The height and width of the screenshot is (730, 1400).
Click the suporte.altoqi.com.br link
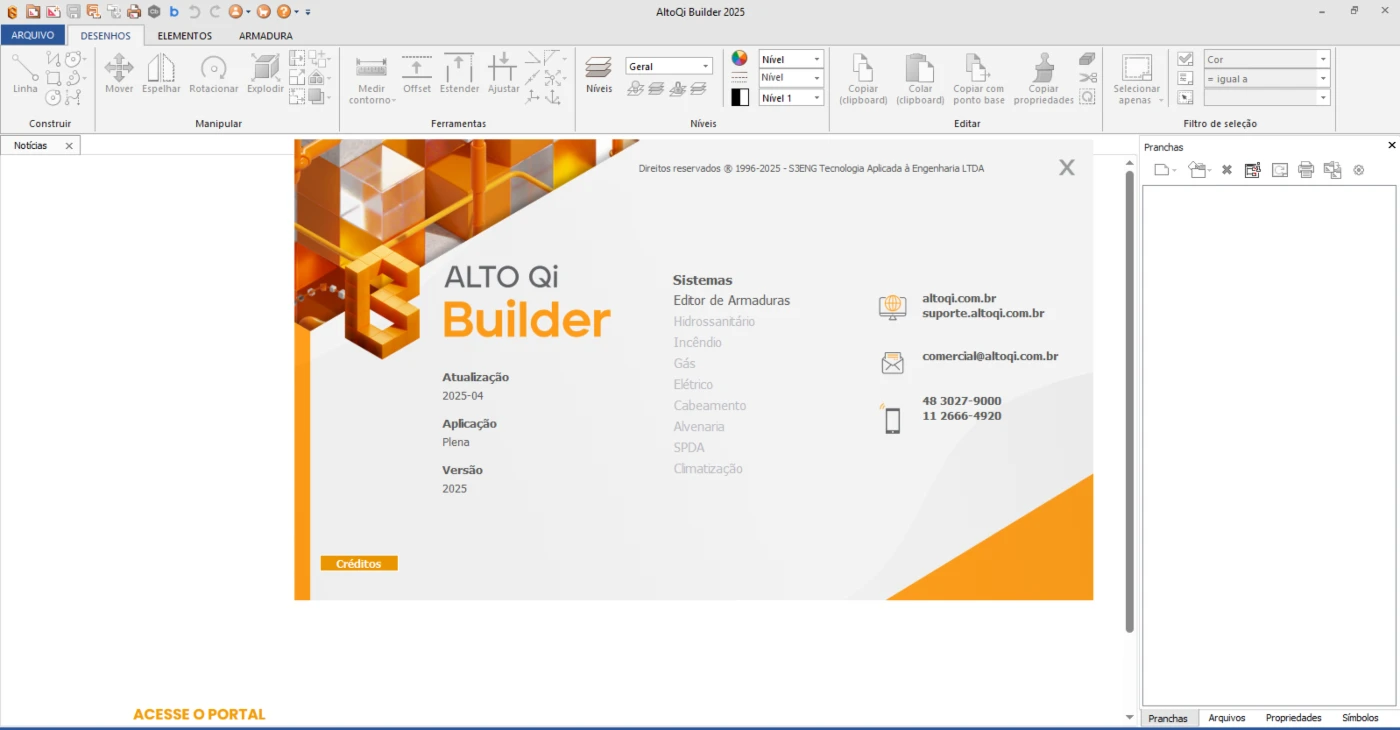pos(983,313)
